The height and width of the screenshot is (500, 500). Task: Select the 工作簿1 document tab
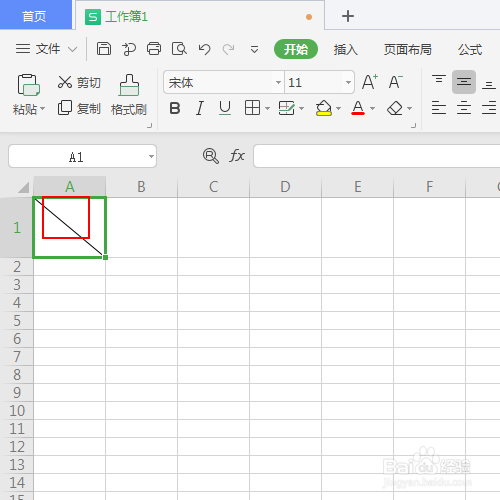pos(200,16)
